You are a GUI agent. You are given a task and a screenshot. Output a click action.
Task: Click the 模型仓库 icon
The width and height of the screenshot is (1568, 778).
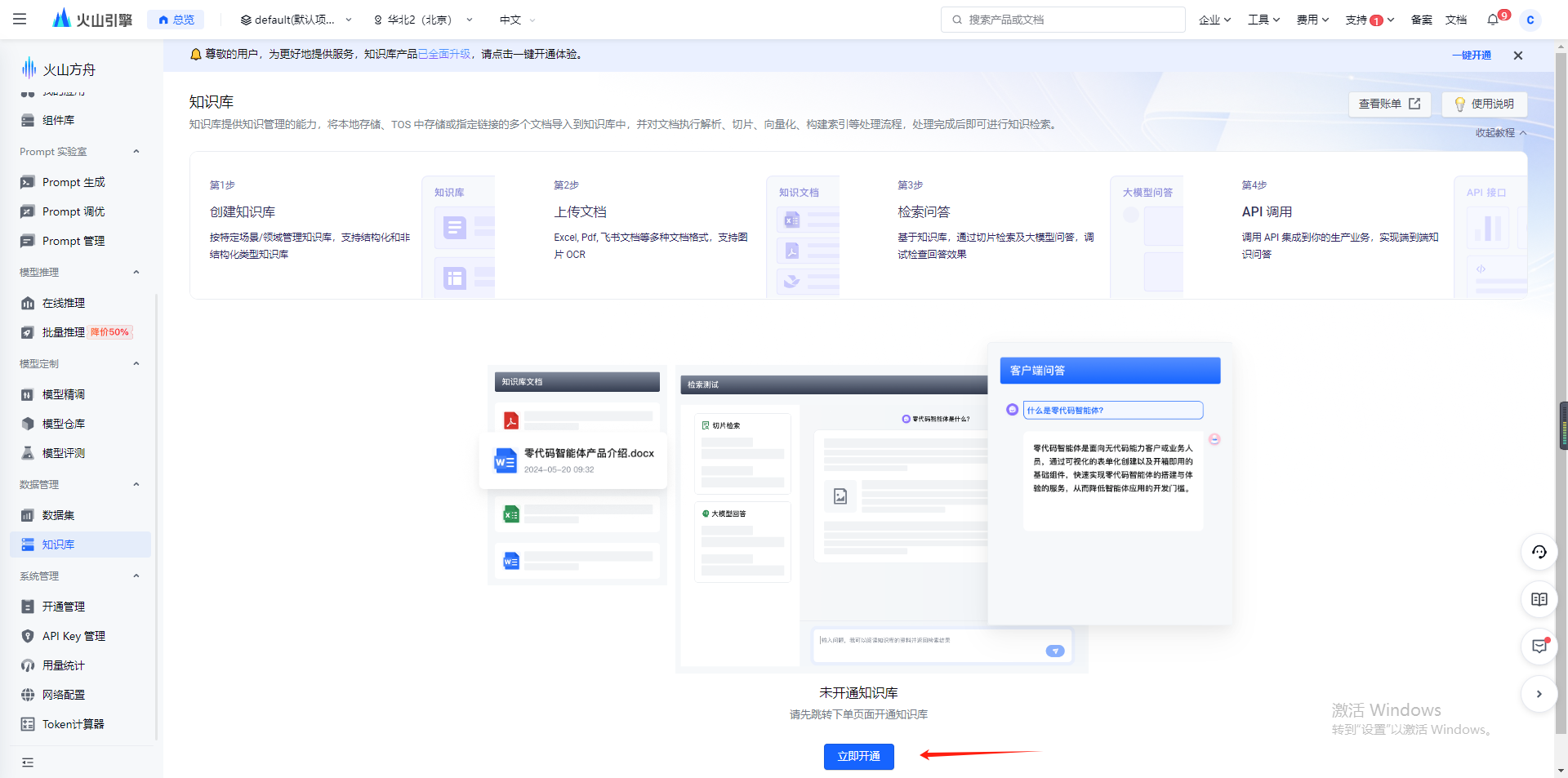[28, 424]
